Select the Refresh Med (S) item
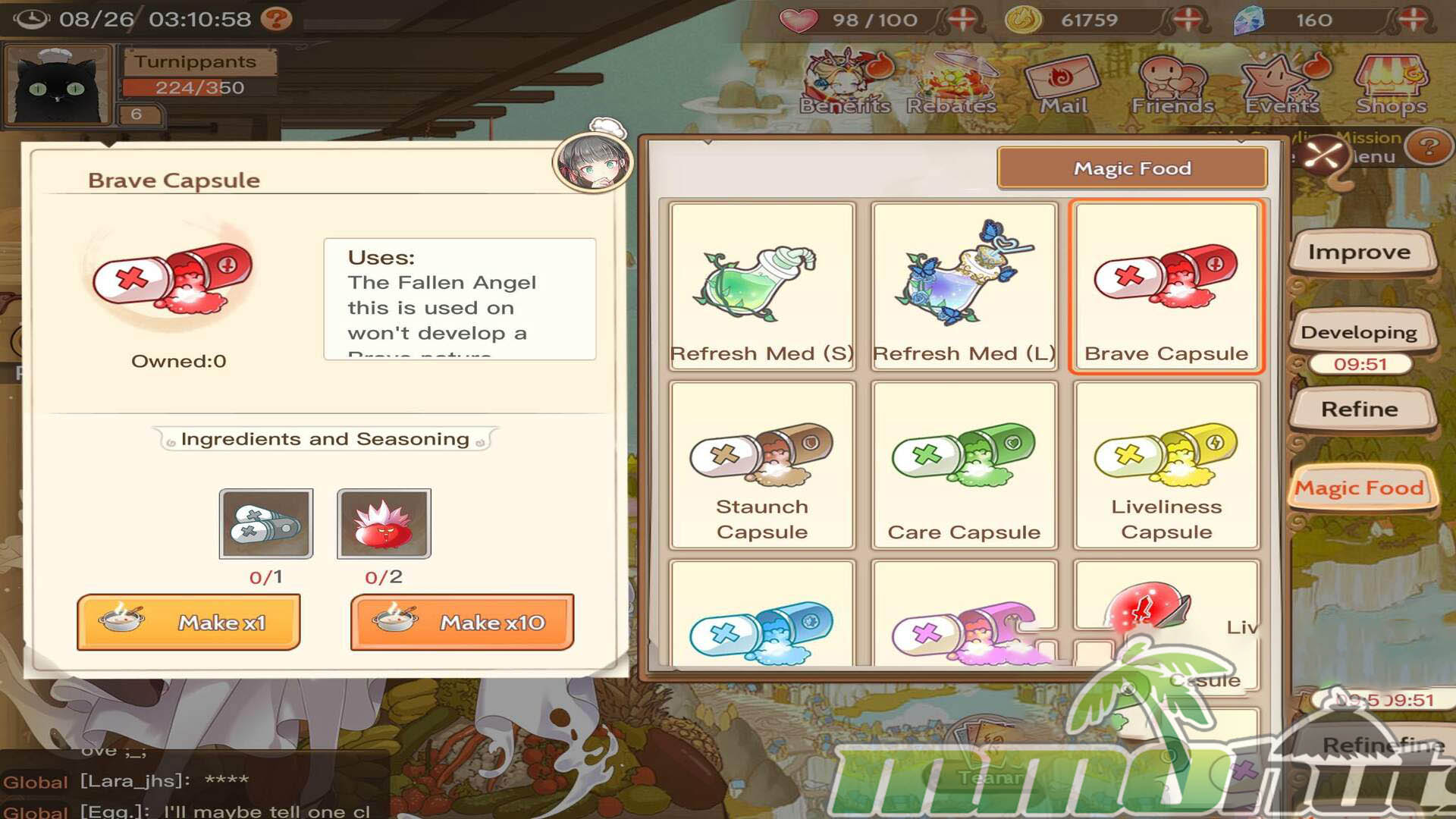Viewport: 1456px width, 819px height. click(762, 286)
